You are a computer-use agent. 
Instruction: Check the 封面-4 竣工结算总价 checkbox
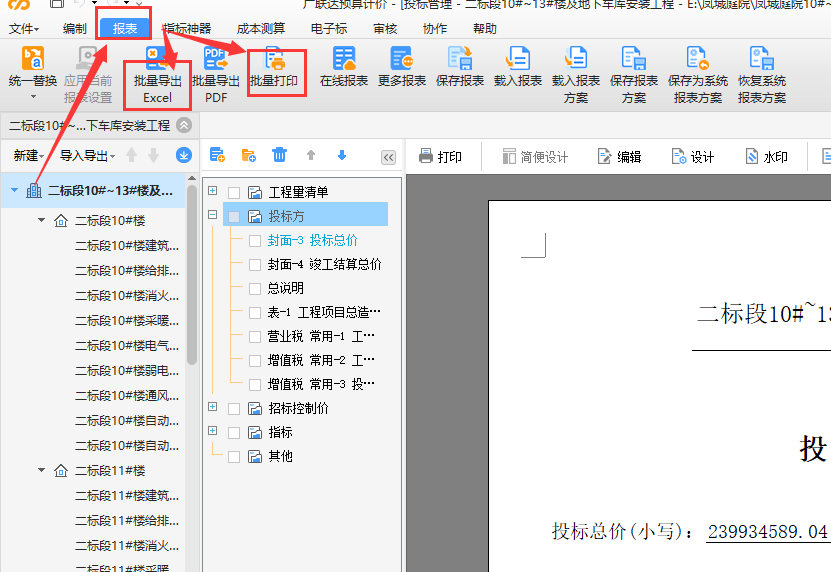(x=255, y=265)
